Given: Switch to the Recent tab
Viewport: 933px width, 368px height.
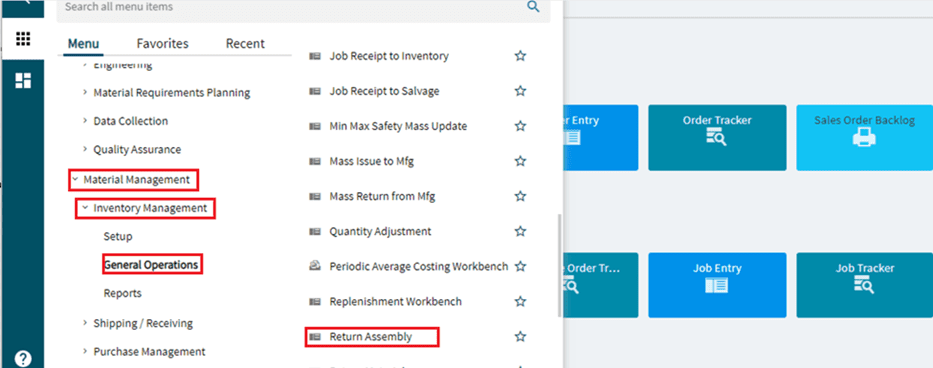Looking at the screenshot, I should click(245, 43).
